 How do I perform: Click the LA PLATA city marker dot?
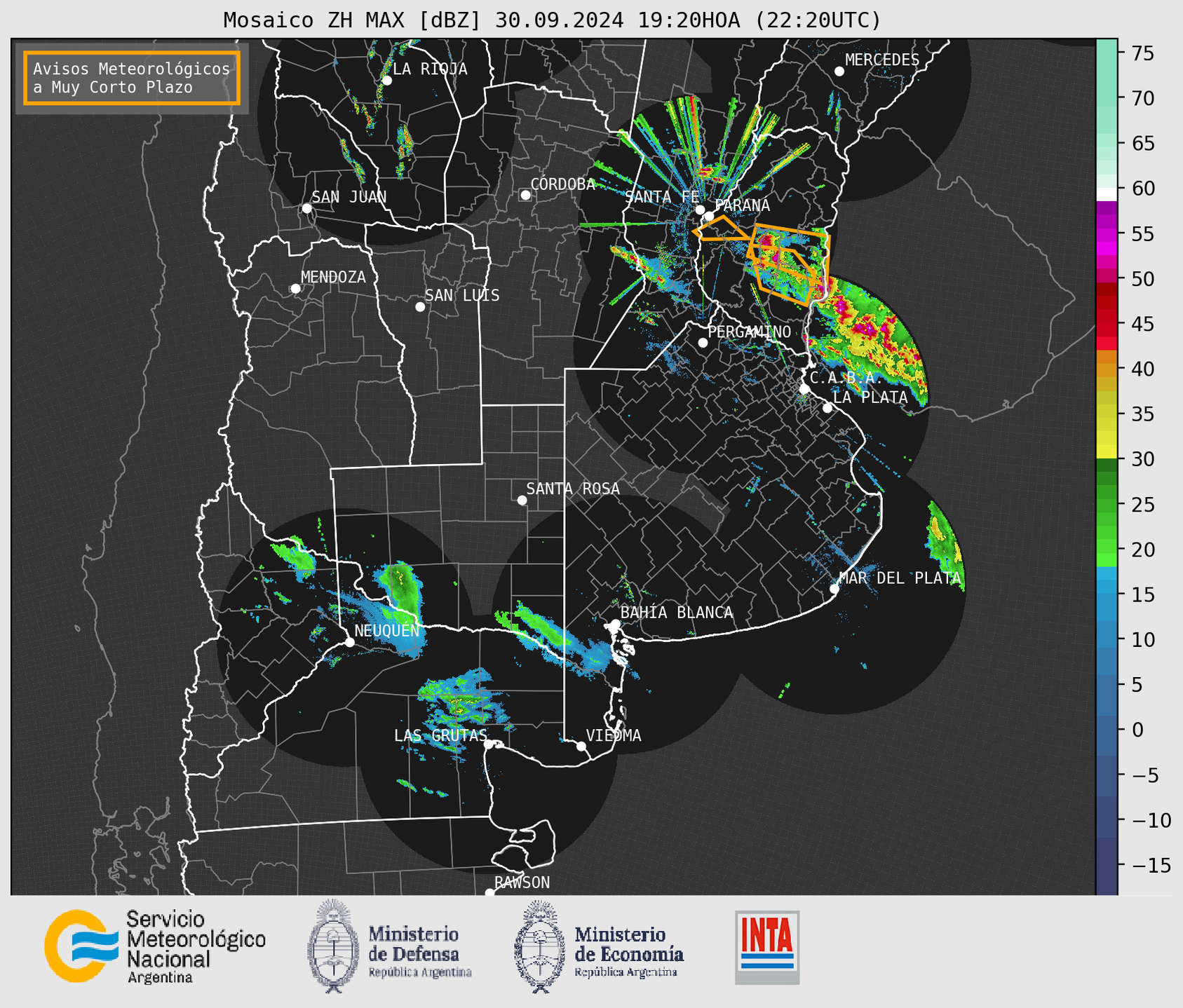[x=827, y=408]
